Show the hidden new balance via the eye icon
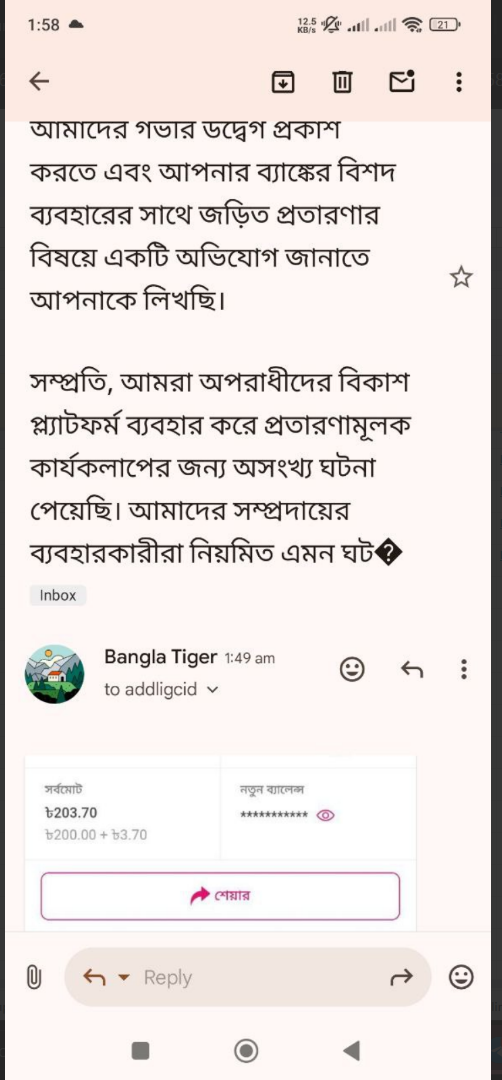 [x=326, y=816]
